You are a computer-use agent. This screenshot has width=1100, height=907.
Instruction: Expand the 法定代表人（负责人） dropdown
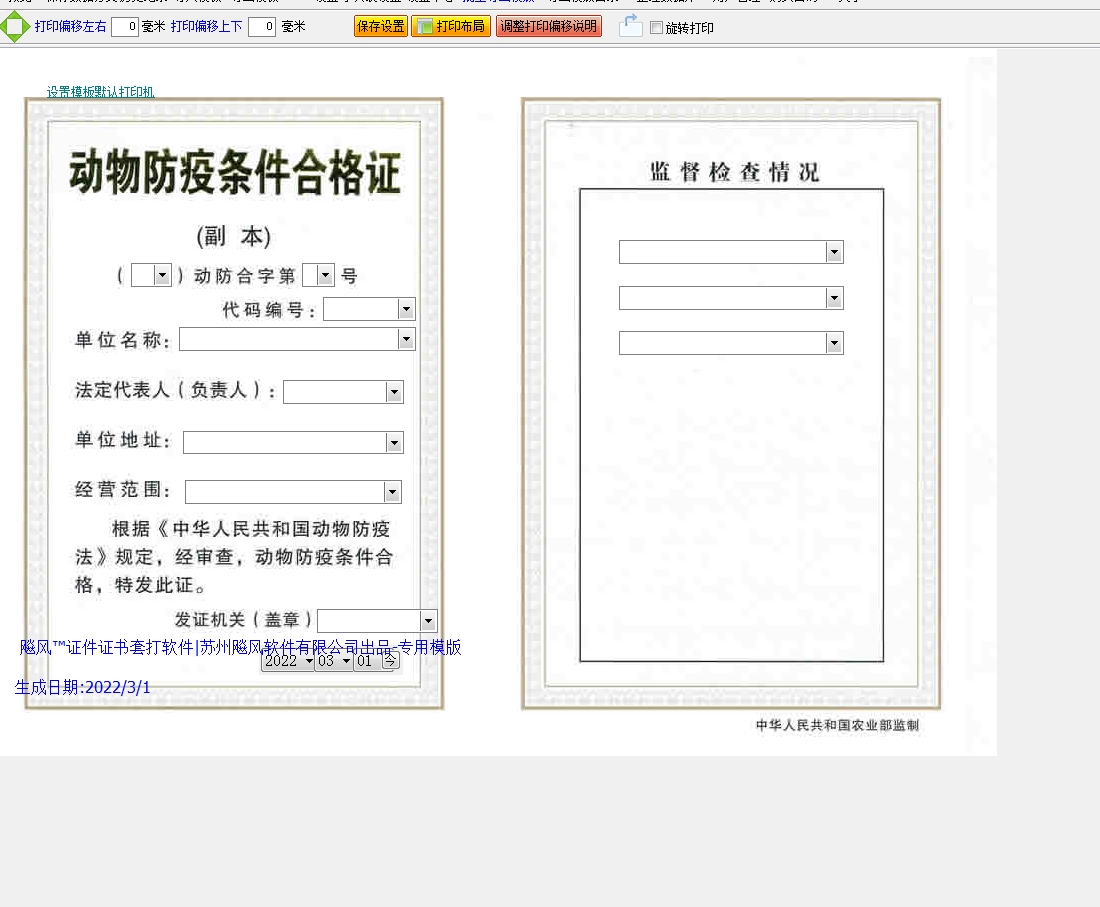(394, 392)
